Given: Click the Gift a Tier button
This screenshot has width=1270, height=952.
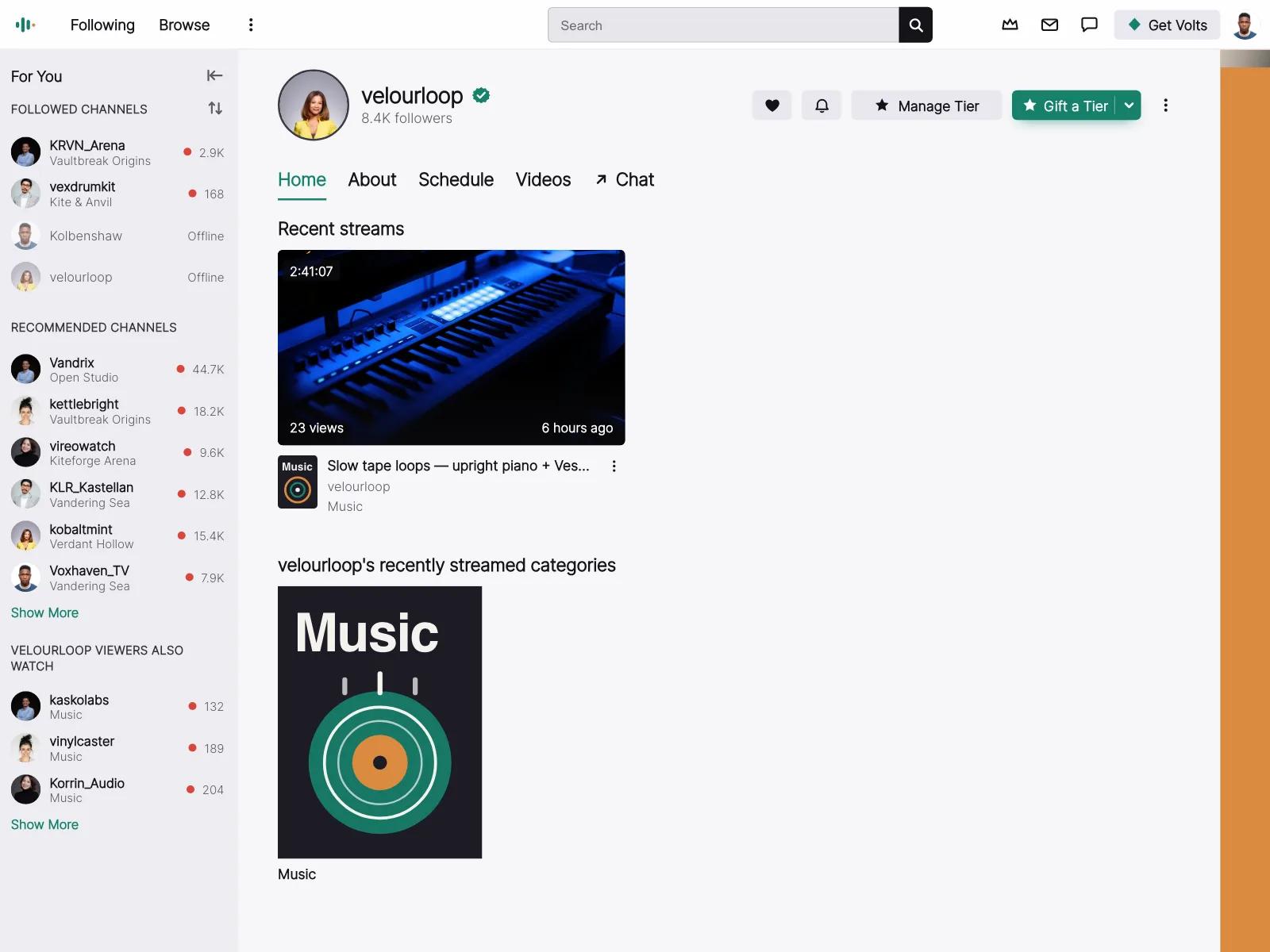Looking at the screenshot, I should click(1064, 106).
